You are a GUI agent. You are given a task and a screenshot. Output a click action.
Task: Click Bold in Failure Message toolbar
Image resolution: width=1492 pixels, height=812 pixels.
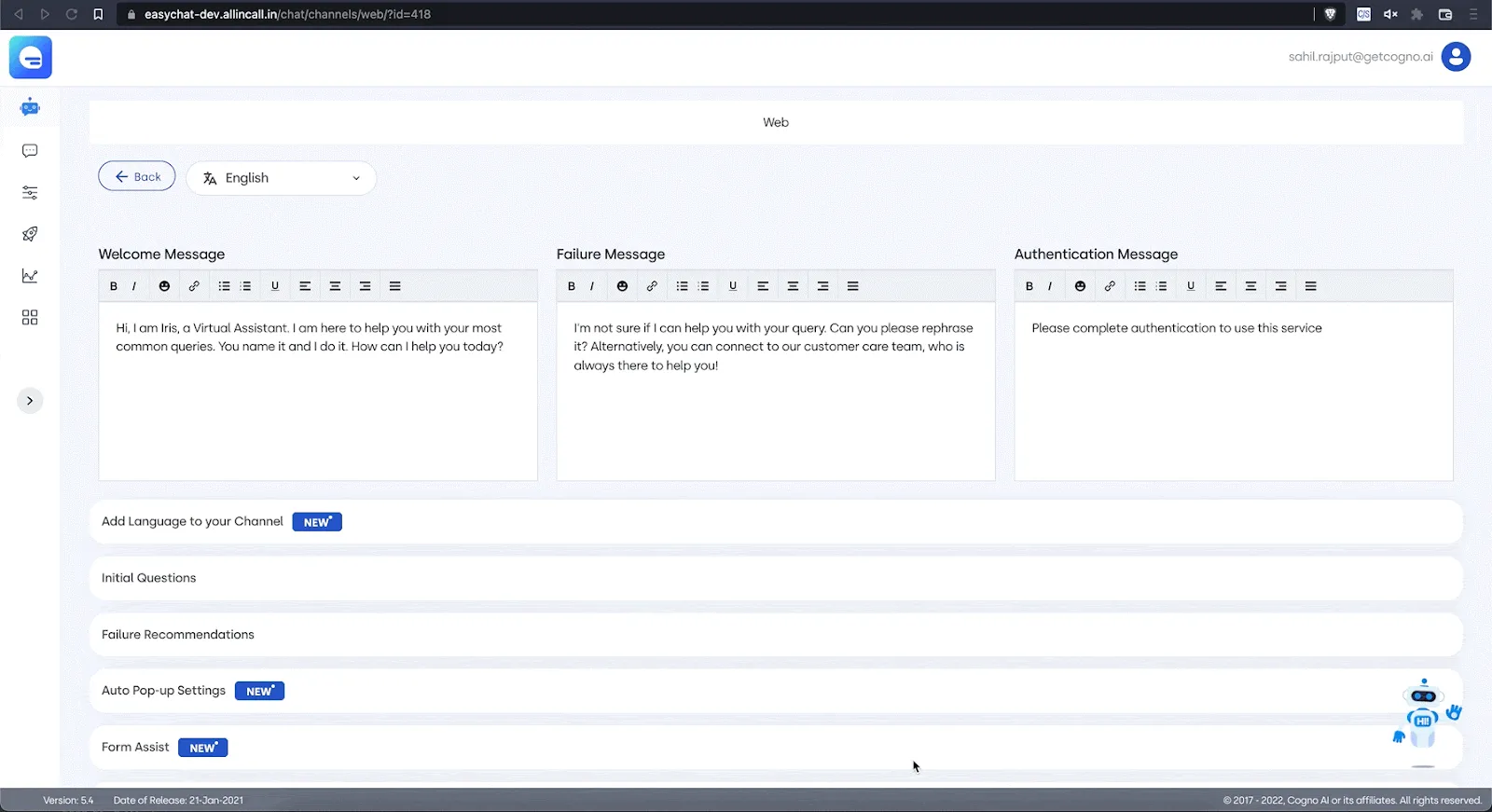[x=572, y=286]
